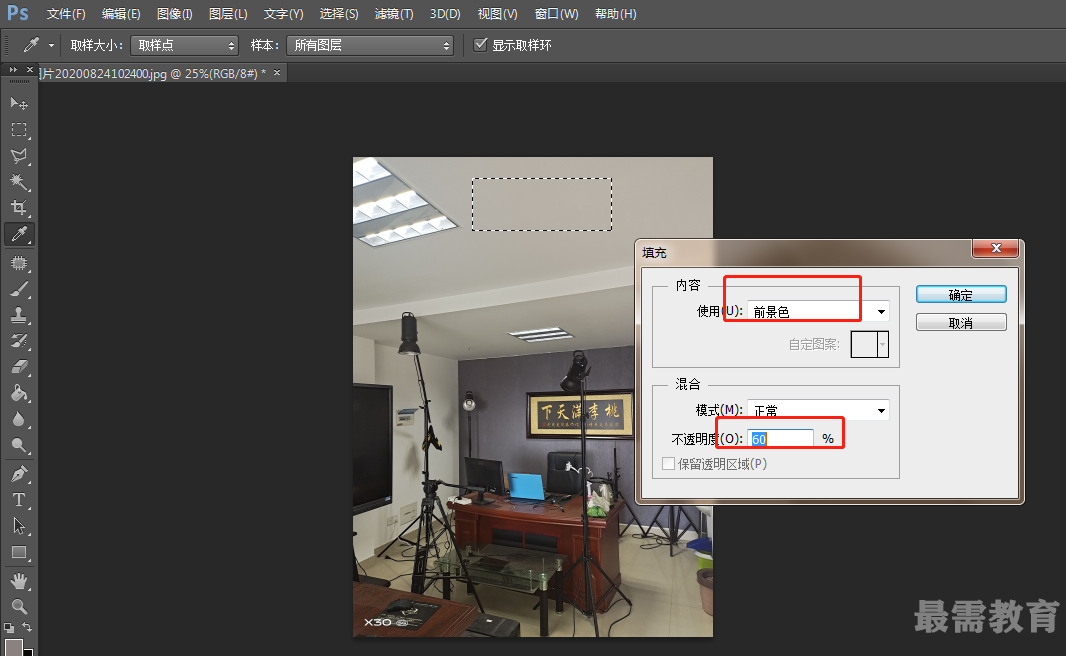Open the 图层(L) menu

[228, 14]
